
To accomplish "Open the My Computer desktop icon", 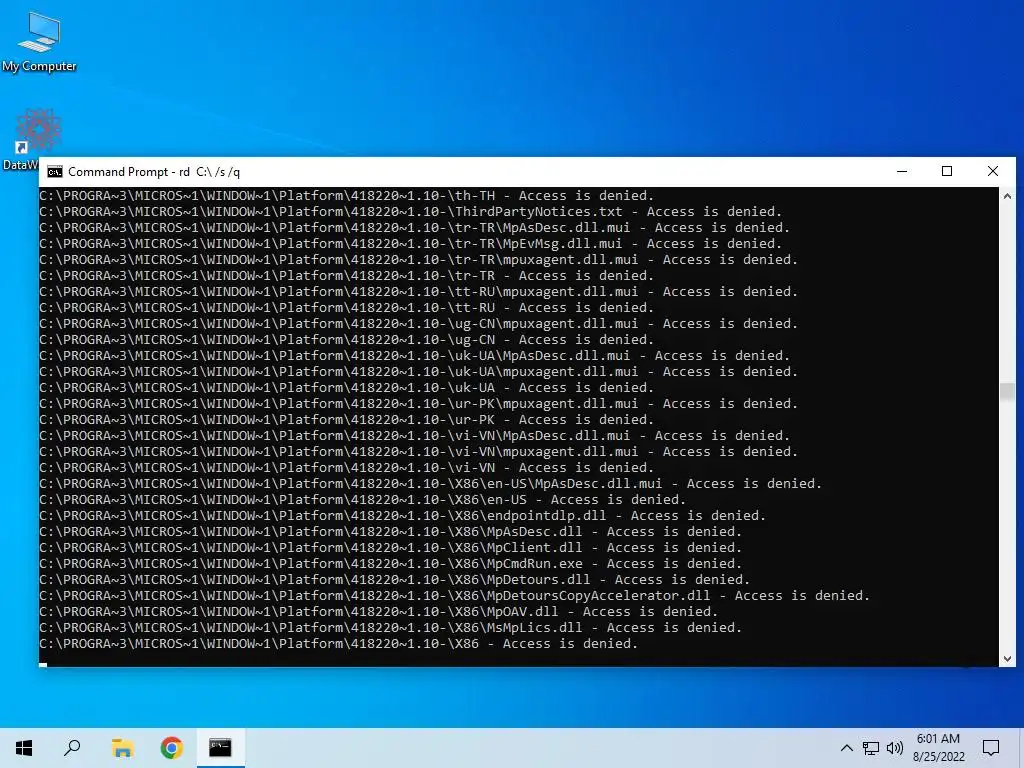I will [x=39, y=41].
